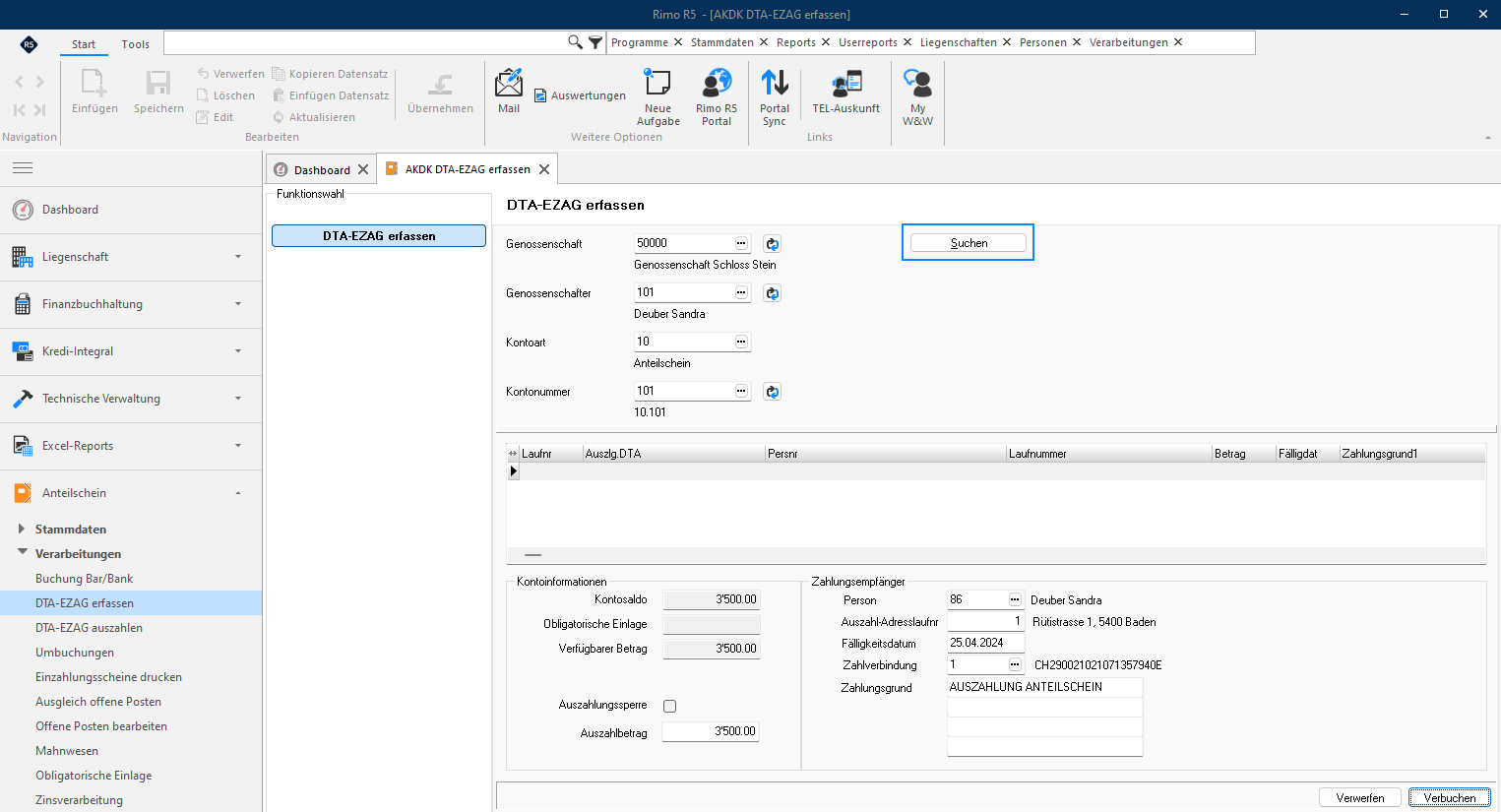Close the AKDK DTA-EZAG erfassen tab
This screenshot has height=812, width=1501.
[x=544, y=169]
